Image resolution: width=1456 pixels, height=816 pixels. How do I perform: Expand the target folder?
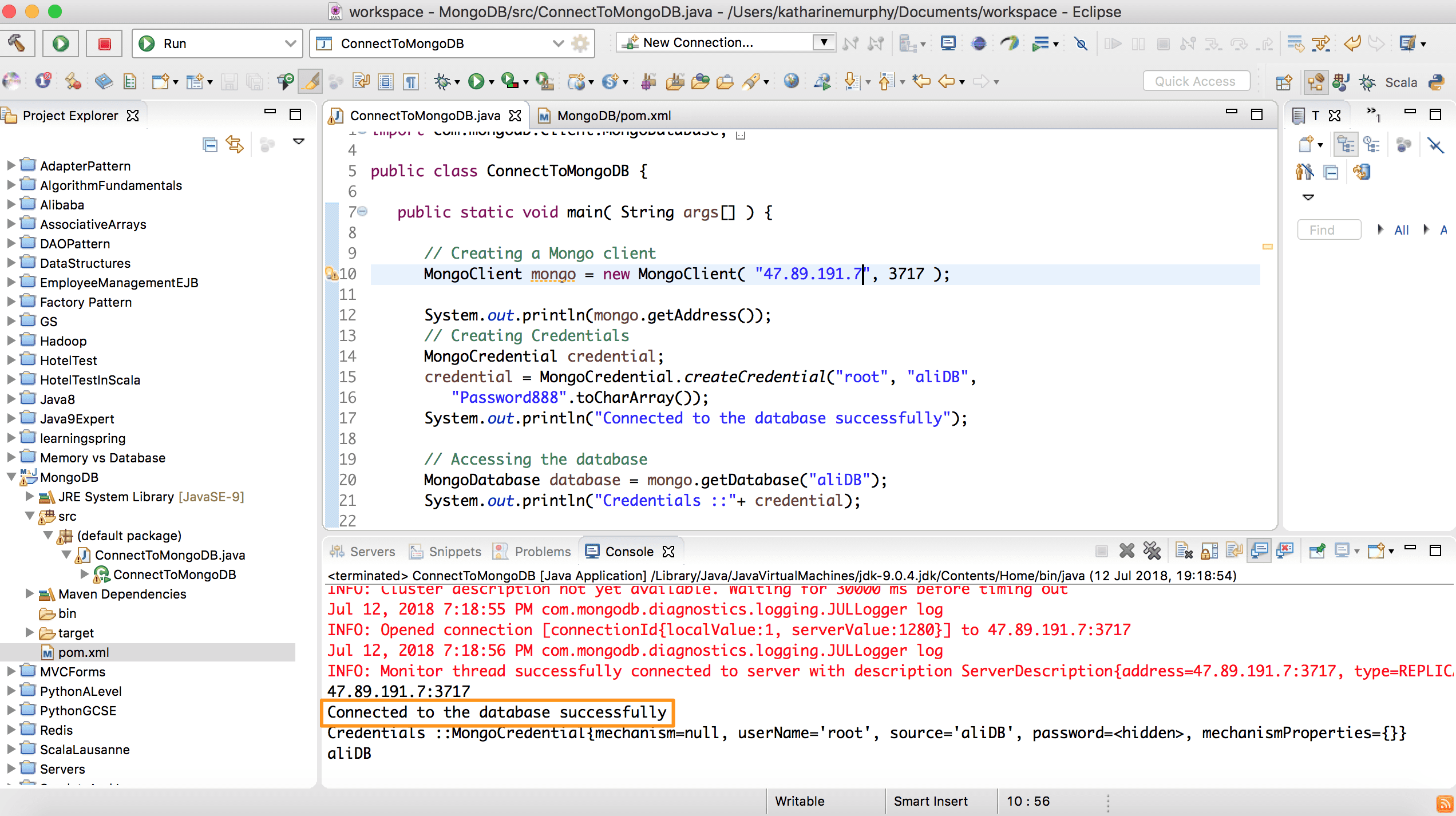(30, 633)
